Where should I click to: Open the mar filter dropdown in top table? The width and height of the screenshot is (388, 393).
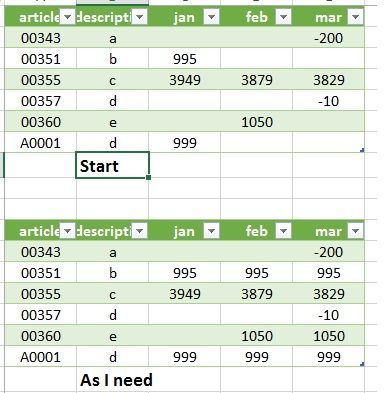coord(355,17)
